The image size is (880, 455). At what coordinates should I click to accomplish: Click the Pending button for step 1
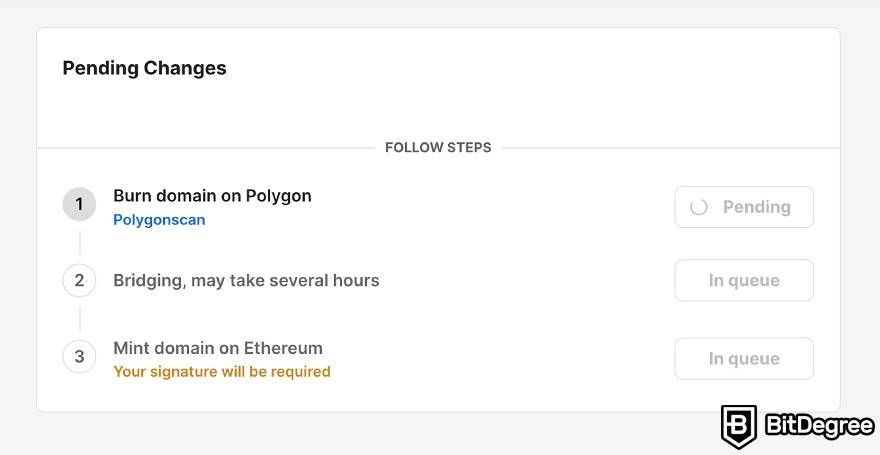[744, 207]
